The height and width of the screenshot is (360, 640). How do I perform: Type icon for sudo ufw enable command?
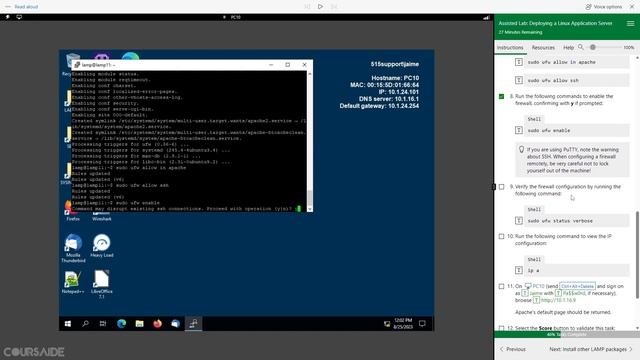tap(519, 130)
